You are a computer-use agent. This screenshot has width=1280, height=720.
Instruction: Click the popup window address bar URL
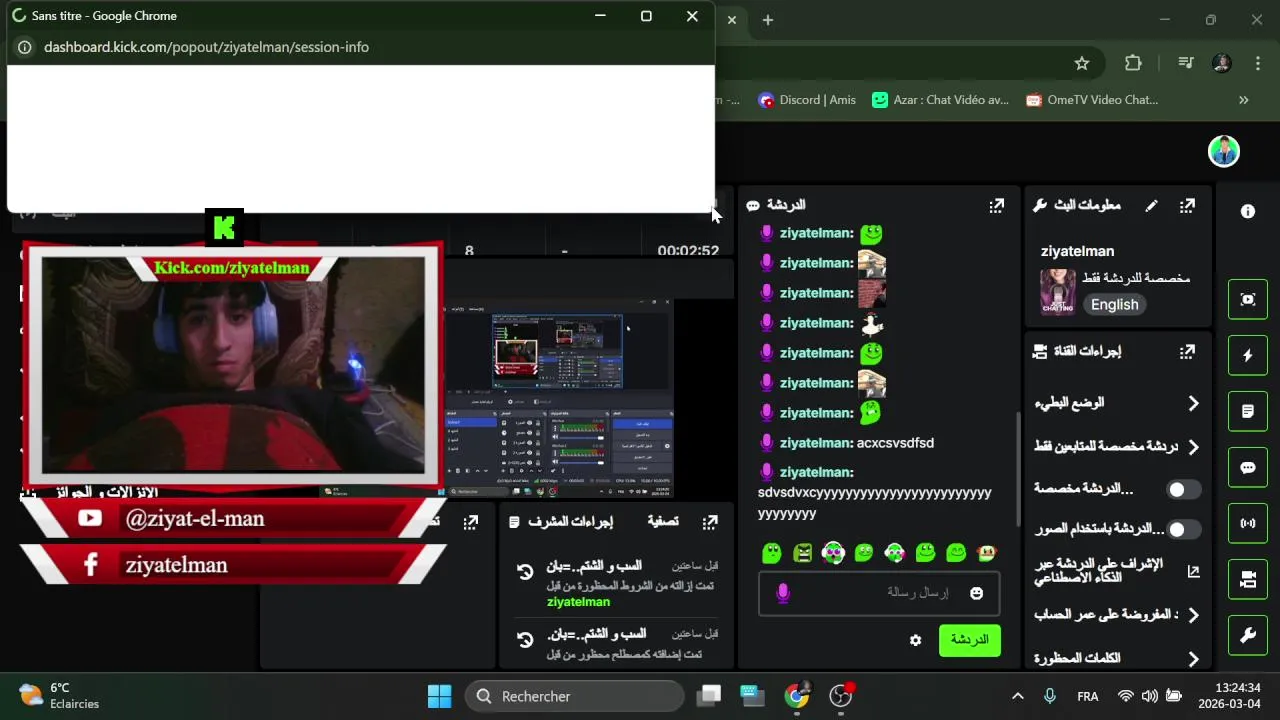point(206,47)
